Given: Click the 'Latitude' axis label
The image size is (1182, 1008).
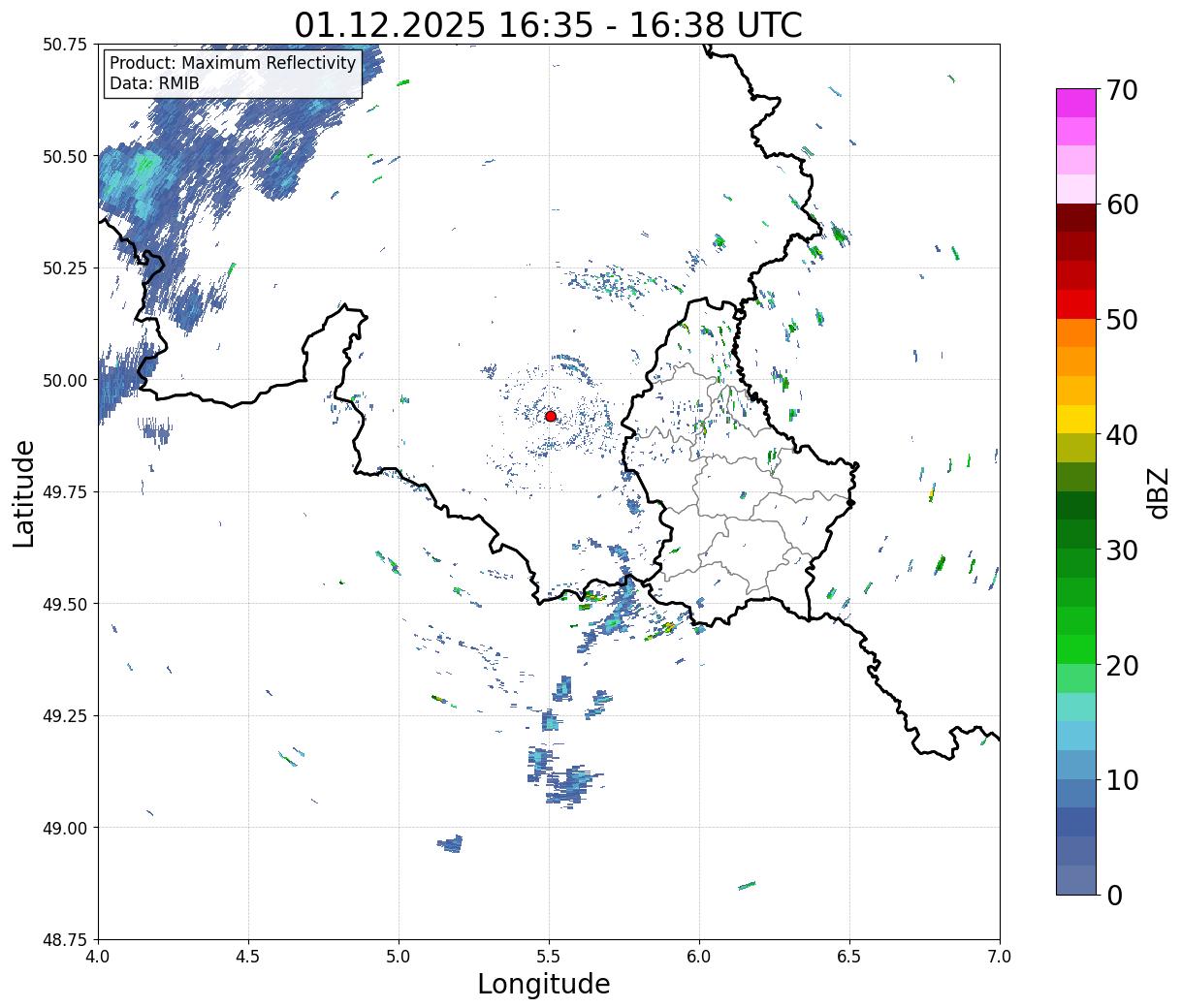Looking at the screenshot, I should point(24,493).
